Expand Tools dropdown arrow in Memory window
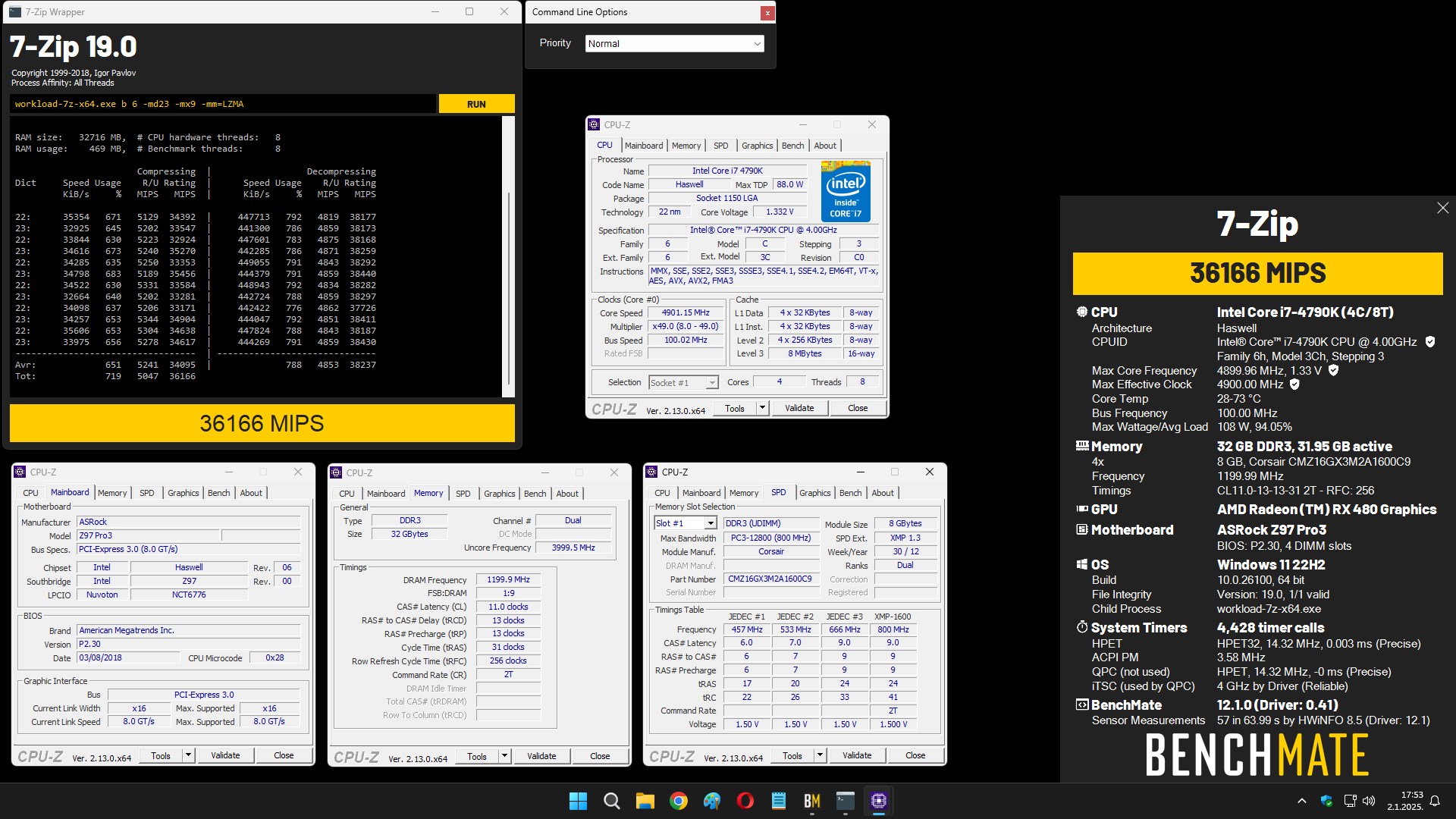The width and height of the screenshot is (1456, 819). 504,756
